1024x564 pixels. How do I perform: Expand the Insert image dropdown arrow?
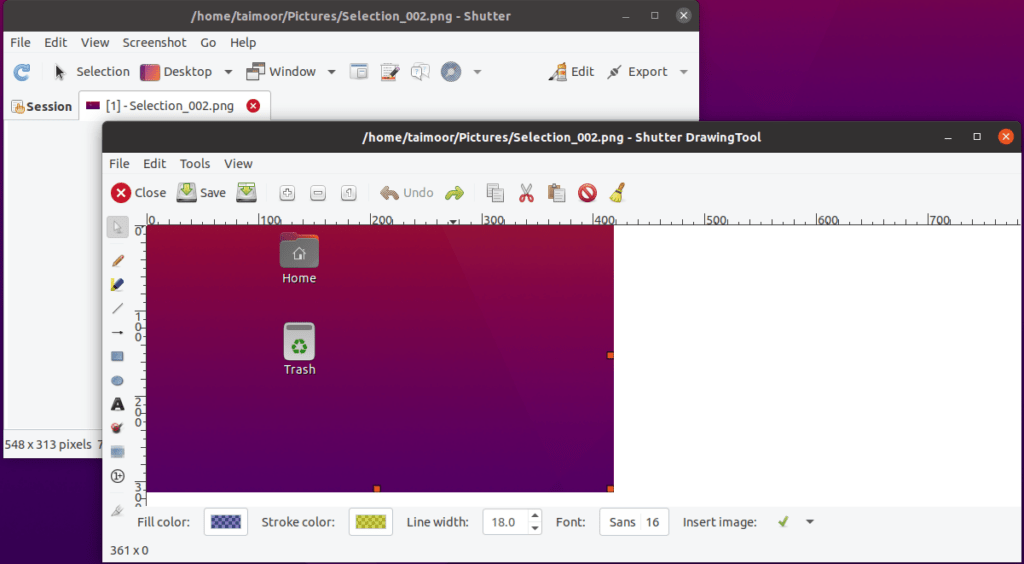click(810, 522)
